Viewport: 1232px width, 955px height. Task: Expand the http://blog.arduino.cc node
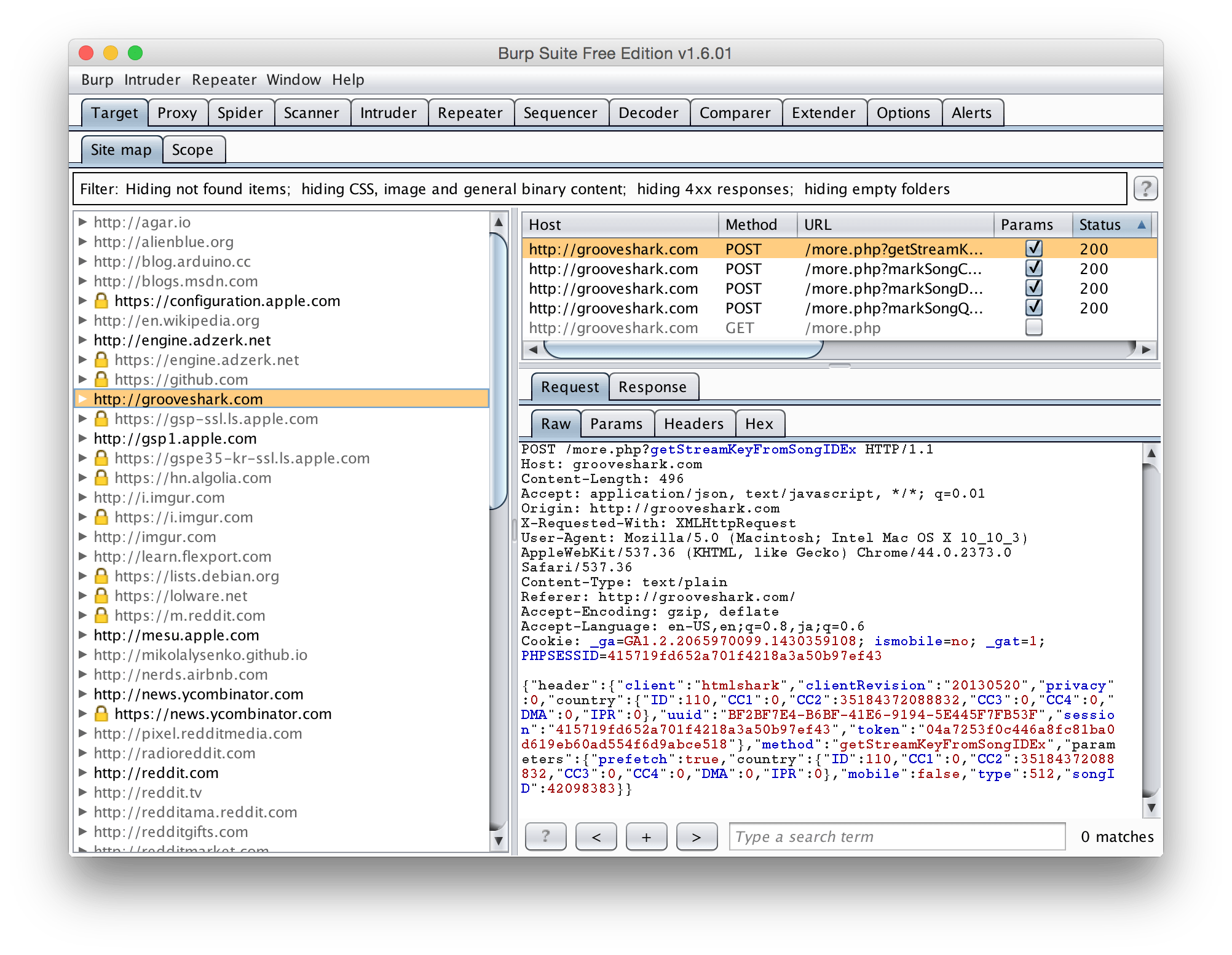[x=82, y=261]
